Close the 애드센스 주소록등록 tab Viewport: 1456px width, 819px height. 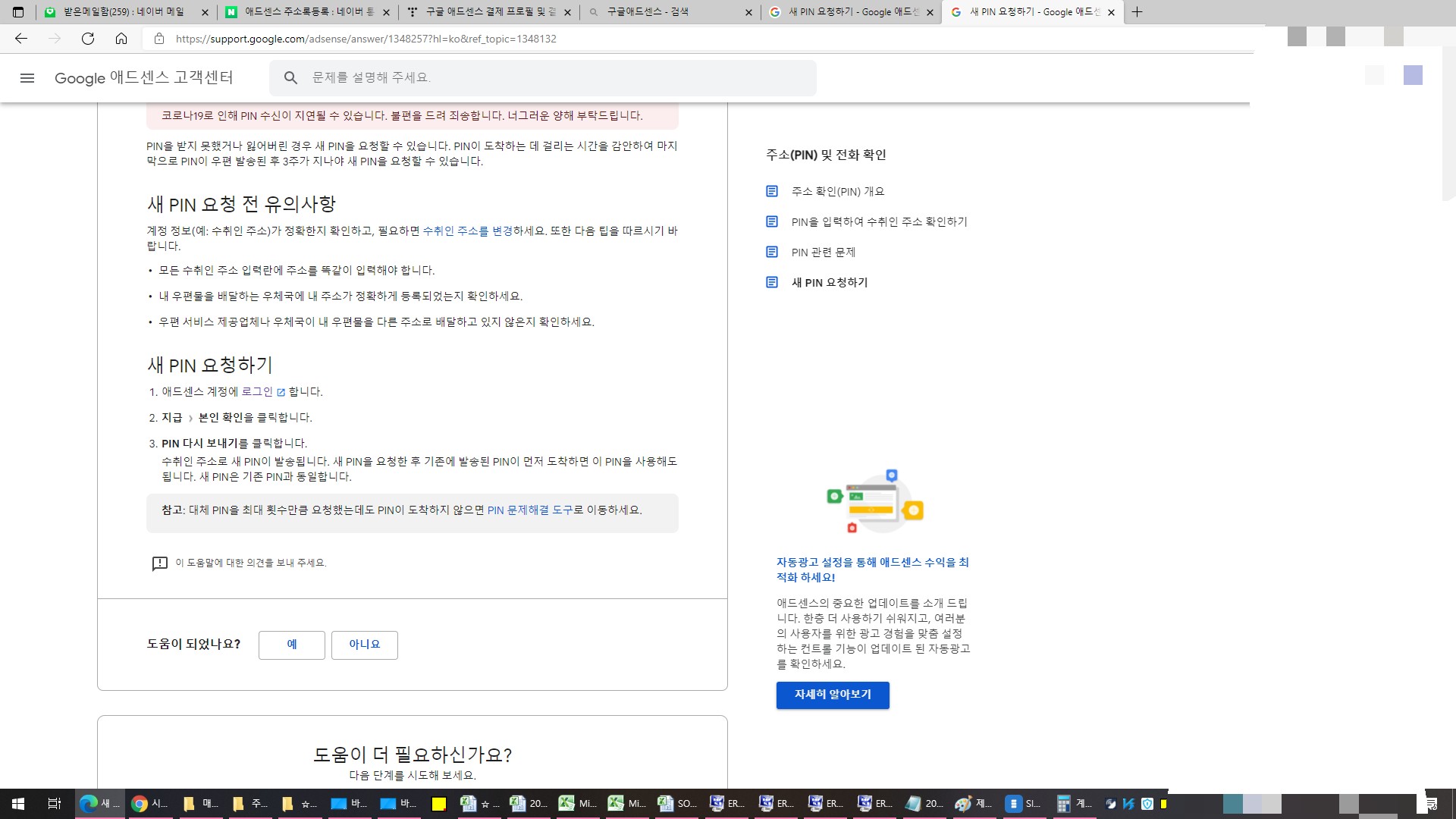pos(386,12)
